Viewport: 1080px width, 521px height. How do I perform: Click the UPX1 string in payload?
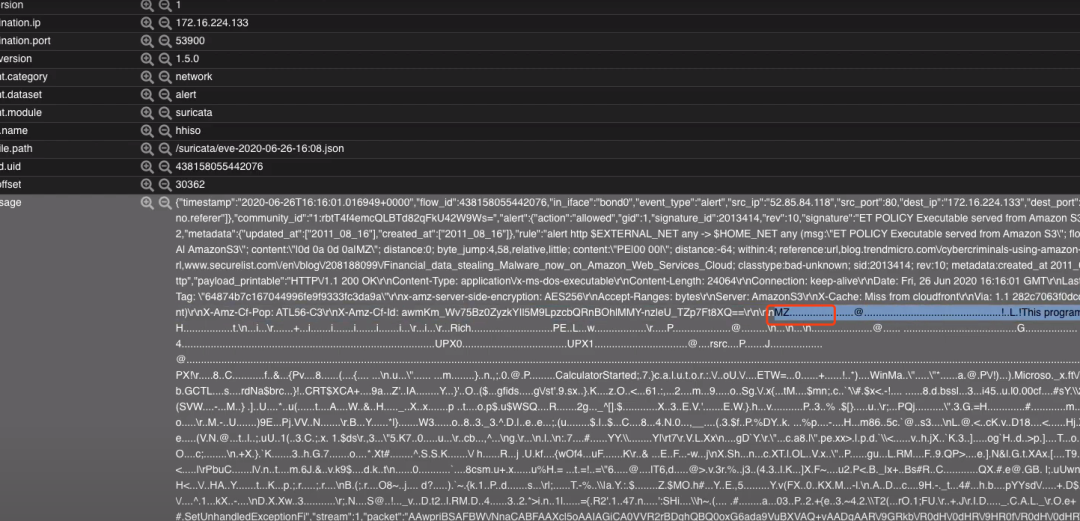tap(580, 343)
